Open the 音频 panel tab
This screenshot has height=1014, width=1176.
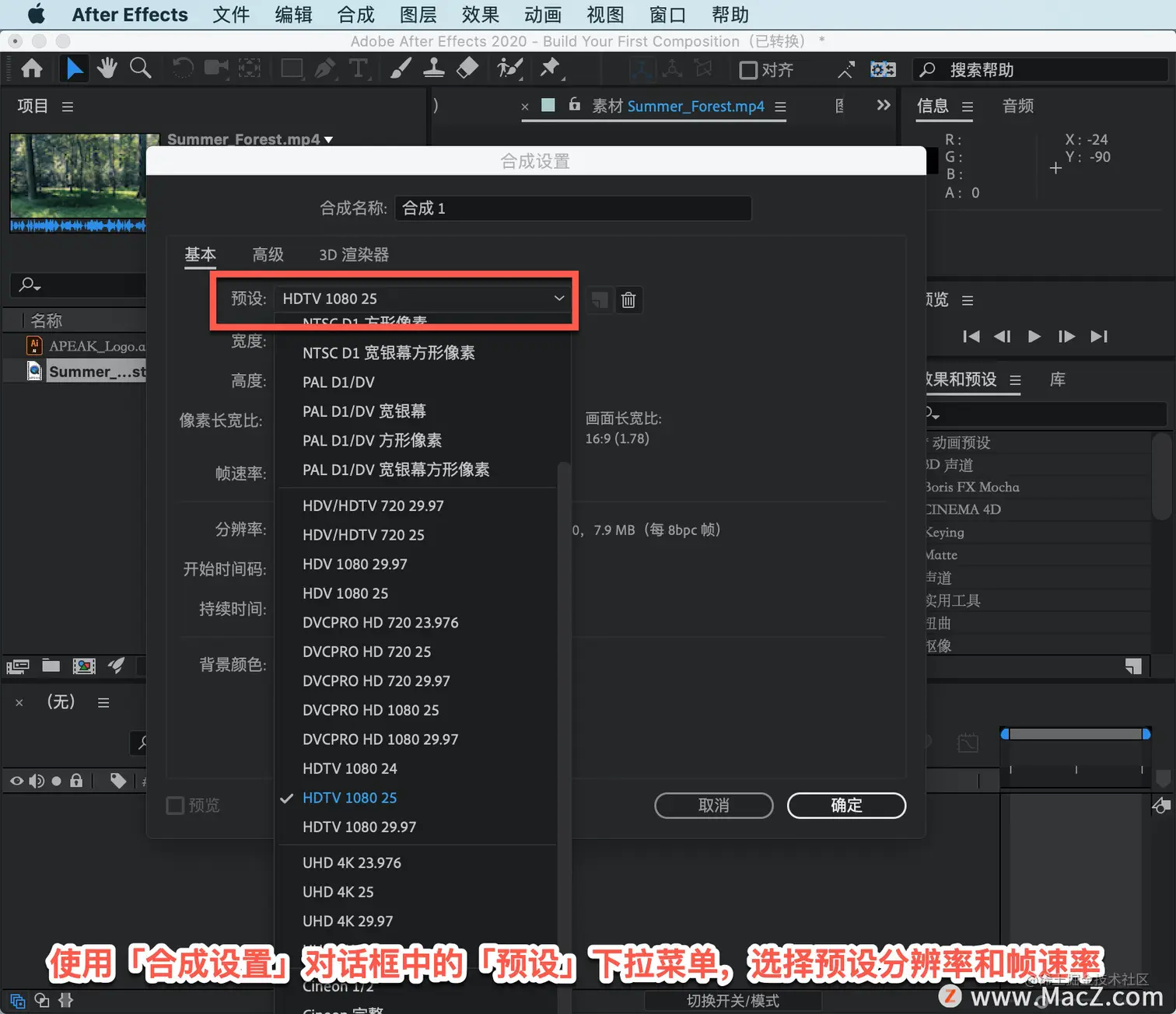[x=1018, y=106]
